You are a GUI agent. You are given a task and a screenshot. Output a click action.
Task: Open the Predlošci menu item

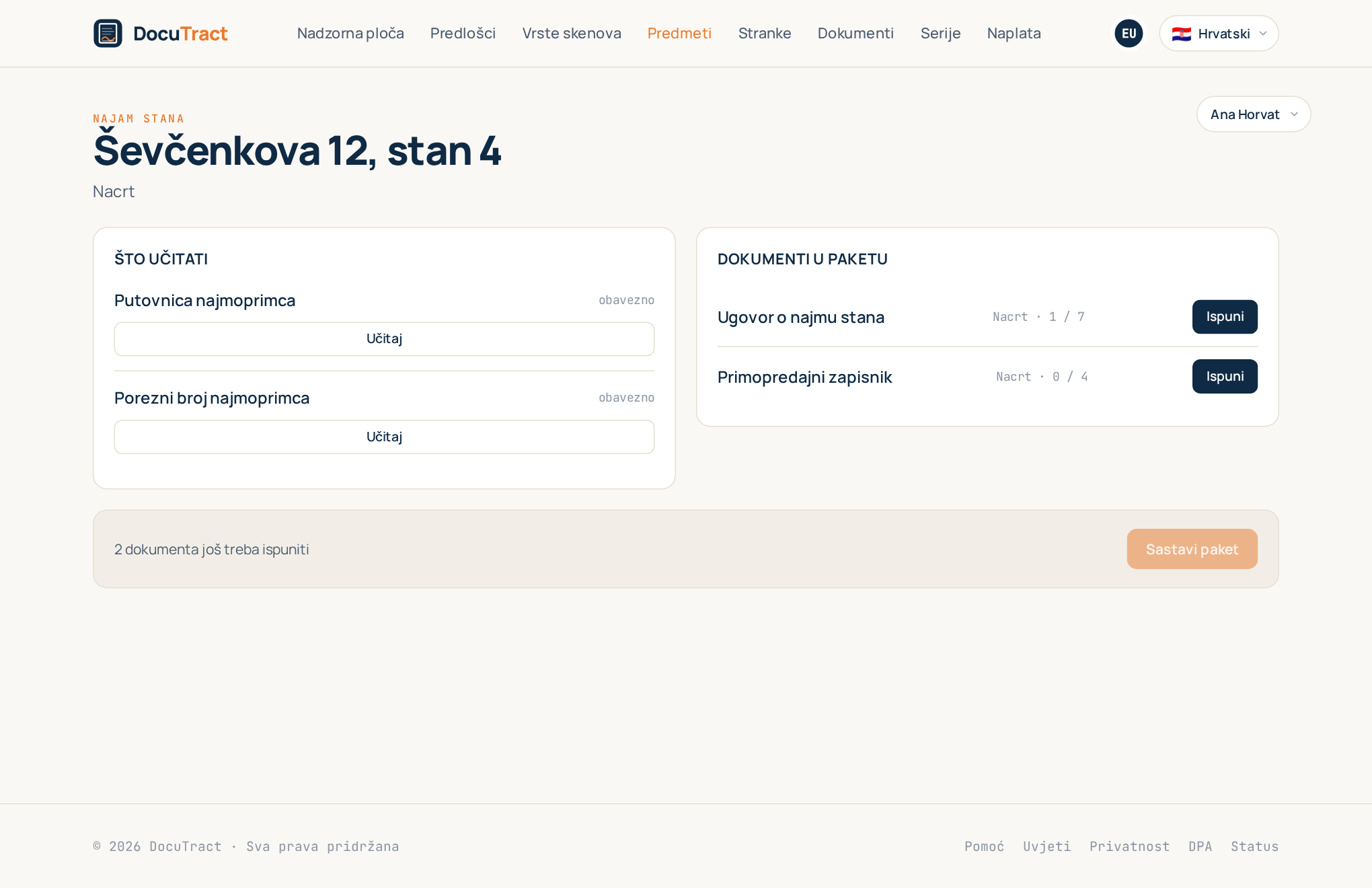(x=463, y=33)
